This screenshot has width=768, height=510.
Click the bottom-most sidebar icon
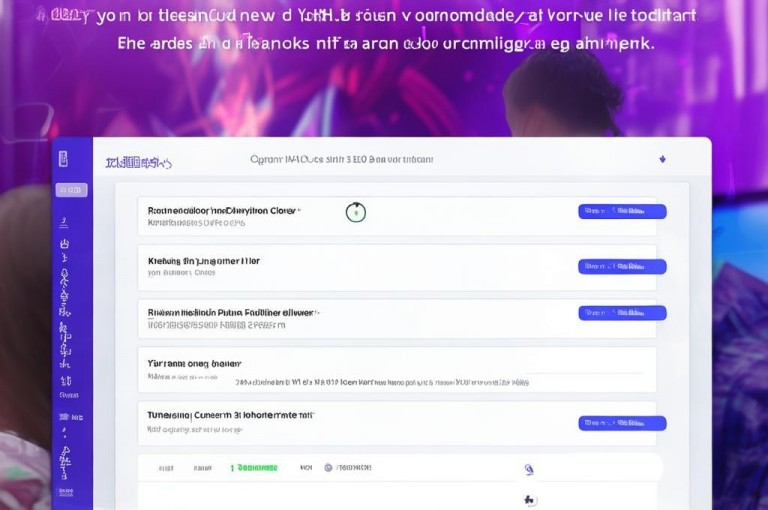66,492
